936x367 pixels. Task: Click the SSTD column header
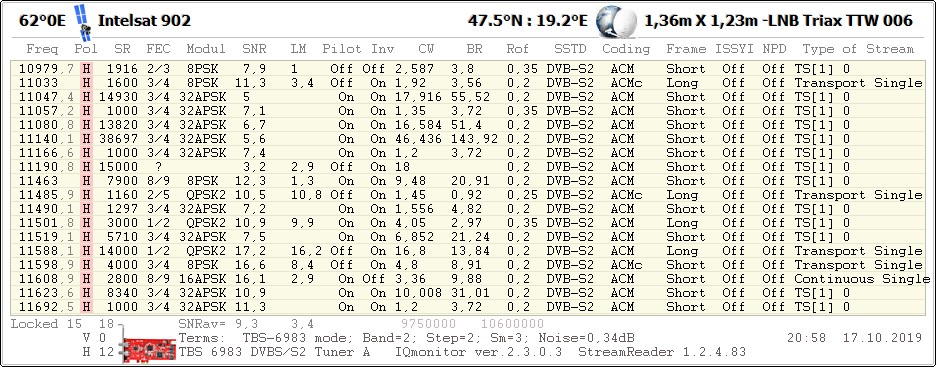(570, 50)
